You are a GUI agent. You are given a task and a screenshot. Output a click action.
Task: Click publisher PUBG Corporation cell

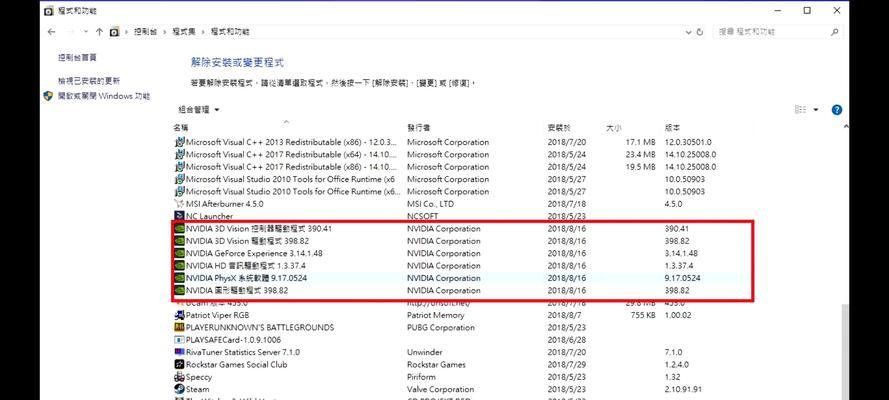(x=443, y=327)
